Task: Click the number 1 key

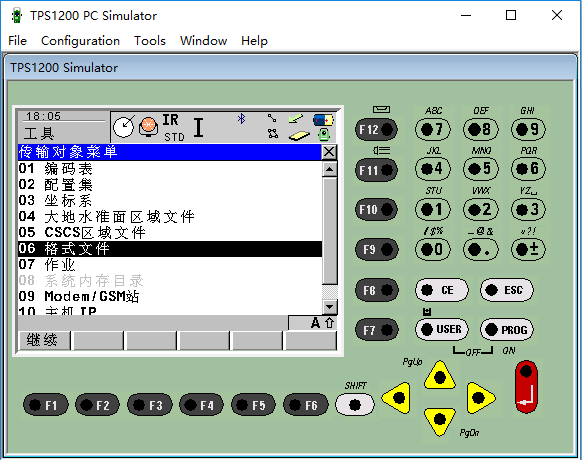Action: click(433, 209)
